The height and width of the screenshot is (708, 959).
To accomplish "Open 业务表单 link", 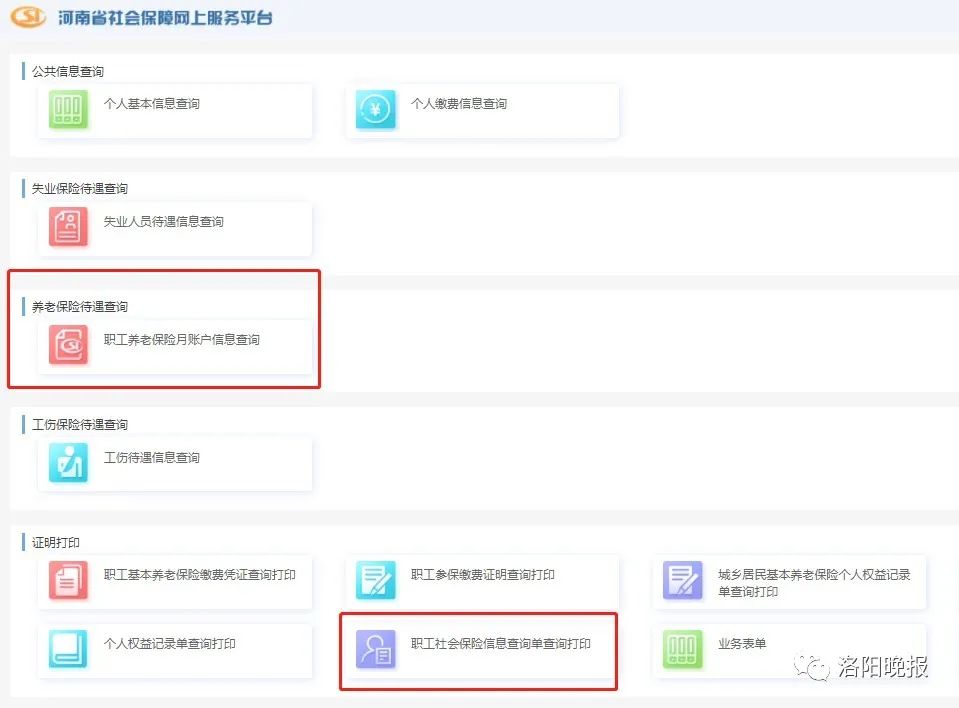I will point(742,644).
